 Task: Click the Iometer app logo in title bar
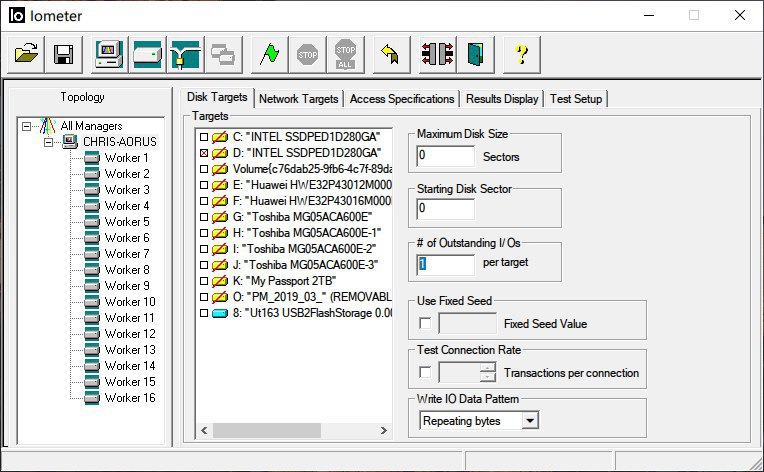point(17,15)
